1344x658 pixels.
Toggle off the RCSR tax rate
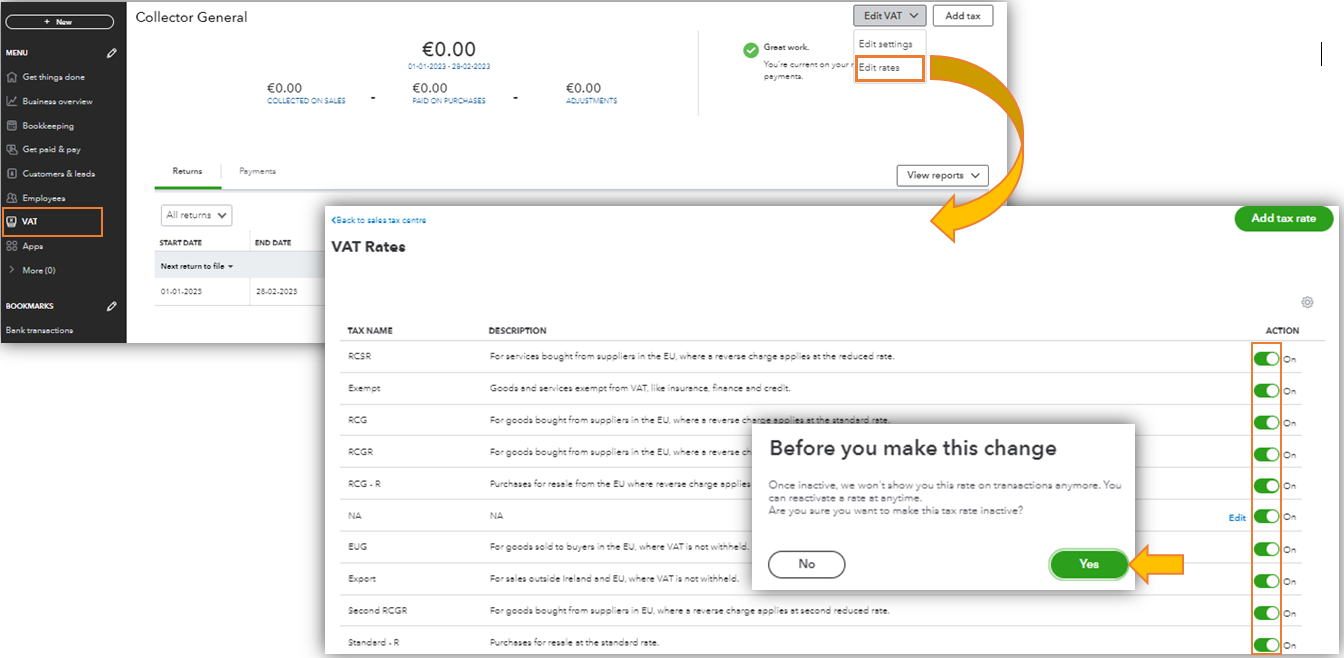point(1266,359)
